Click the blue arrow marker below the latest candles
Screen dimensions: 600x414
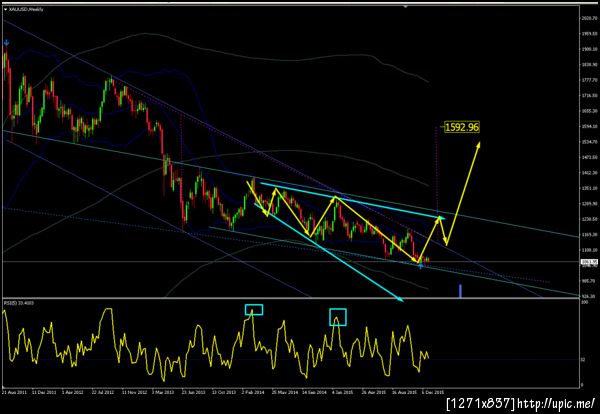(421, 266)
